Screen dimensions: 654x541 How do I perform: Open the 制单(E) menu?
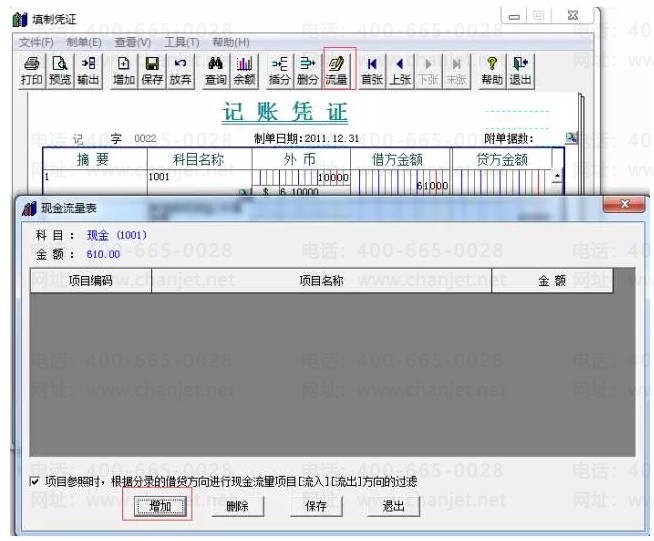click(84, 42)
